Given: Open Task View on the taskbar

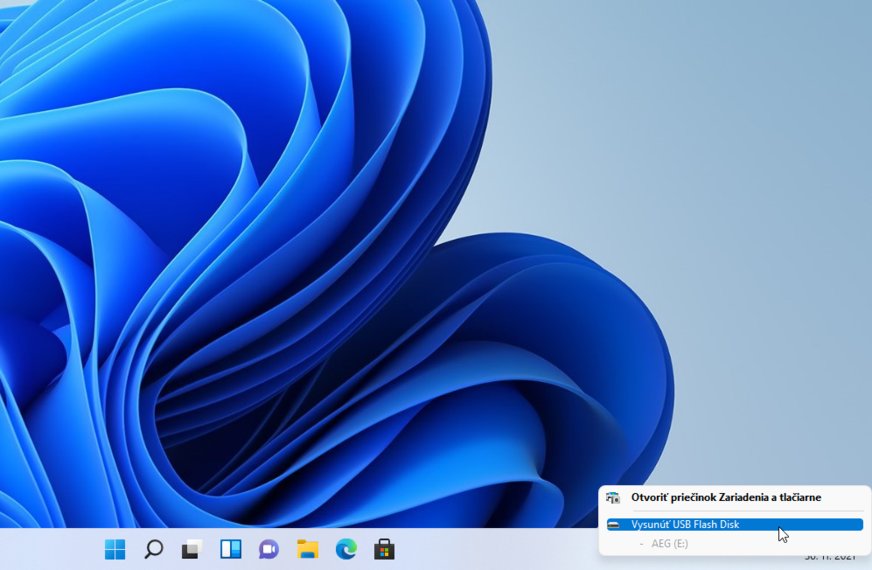Looking at the screenshot, I should [192, 549].
